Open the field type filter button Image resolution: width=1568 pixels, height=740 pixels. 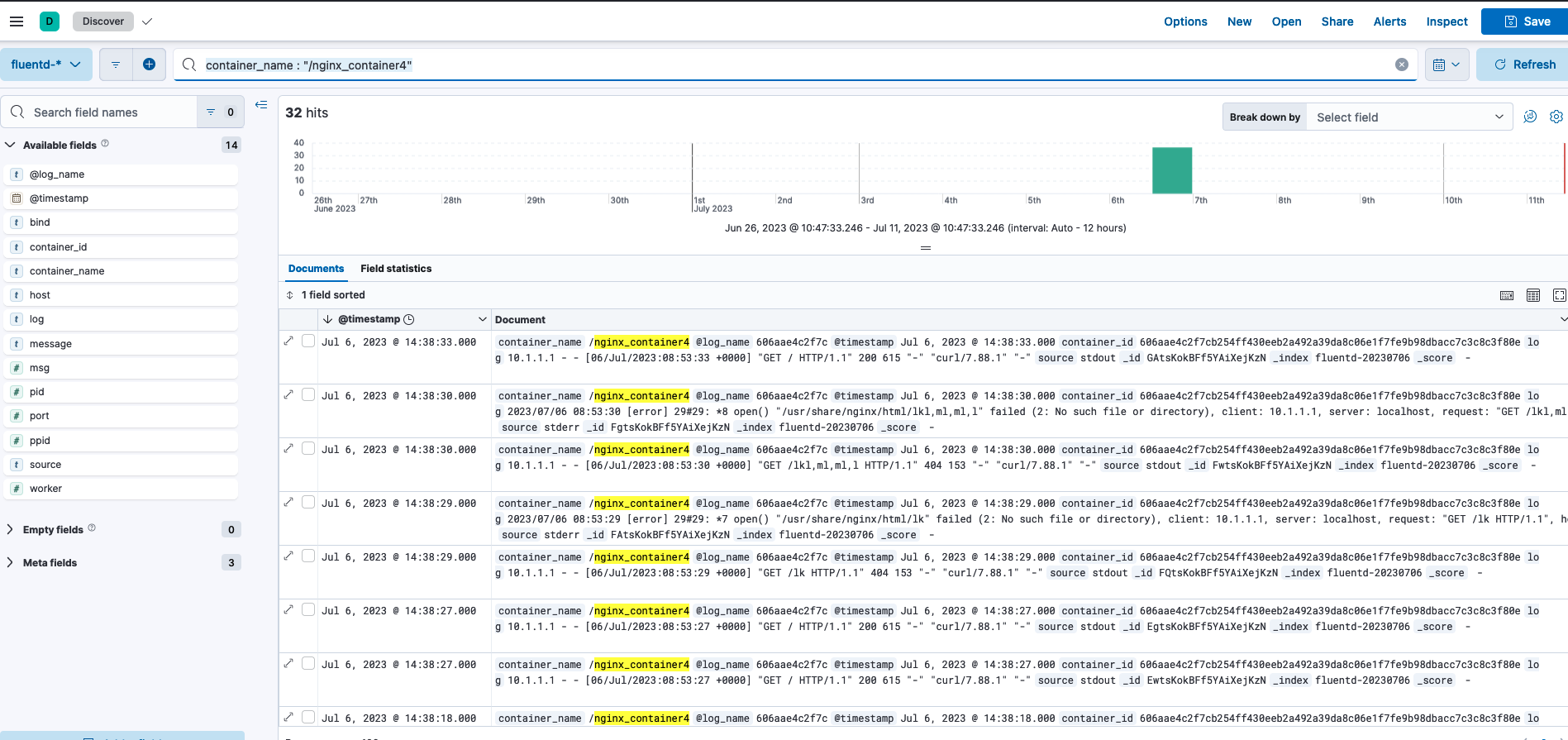(221, 112)
